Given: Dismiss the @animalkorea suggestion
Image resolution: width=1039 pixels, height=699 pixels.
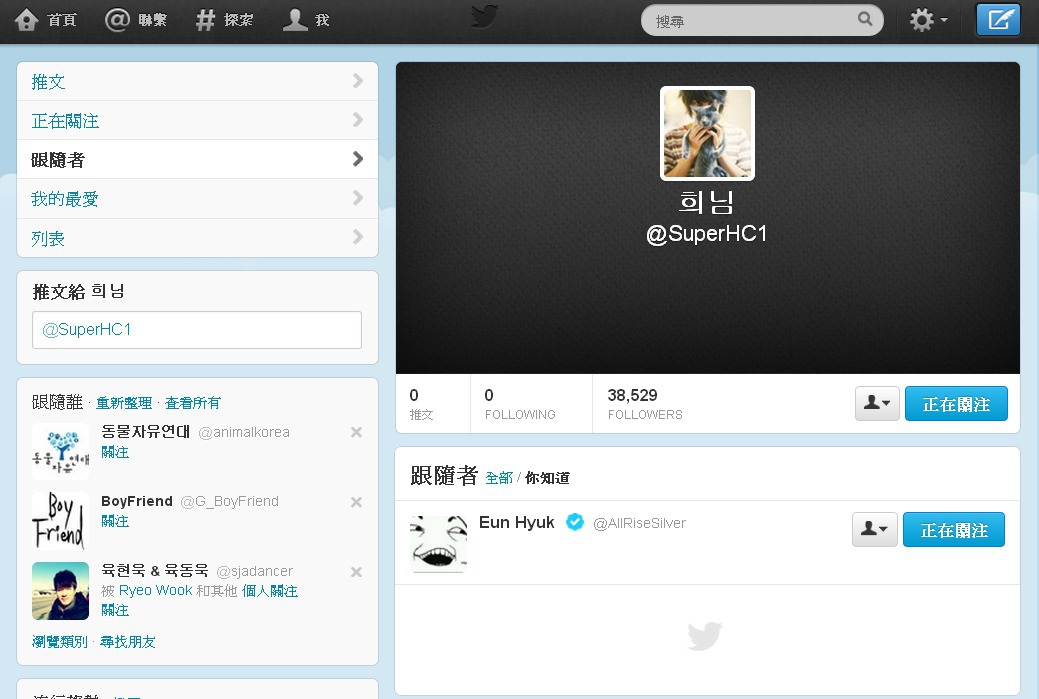Looking at the screenshot, I should [356, 432].
